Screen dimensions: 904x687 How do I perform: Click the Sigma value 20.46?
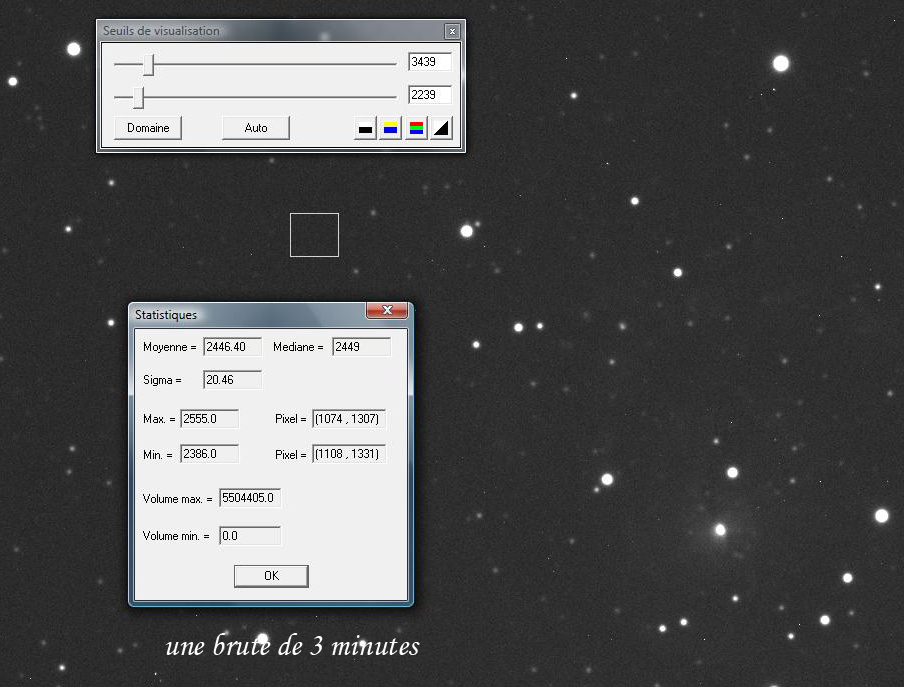[x=232, y=380]
